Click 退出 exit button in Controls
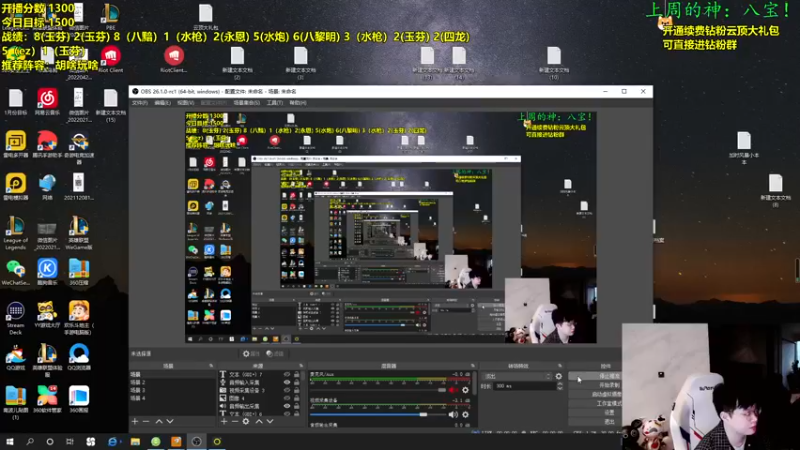Viewport: 800px width, 450px height. pyautogui.click(x=595, y=421)
